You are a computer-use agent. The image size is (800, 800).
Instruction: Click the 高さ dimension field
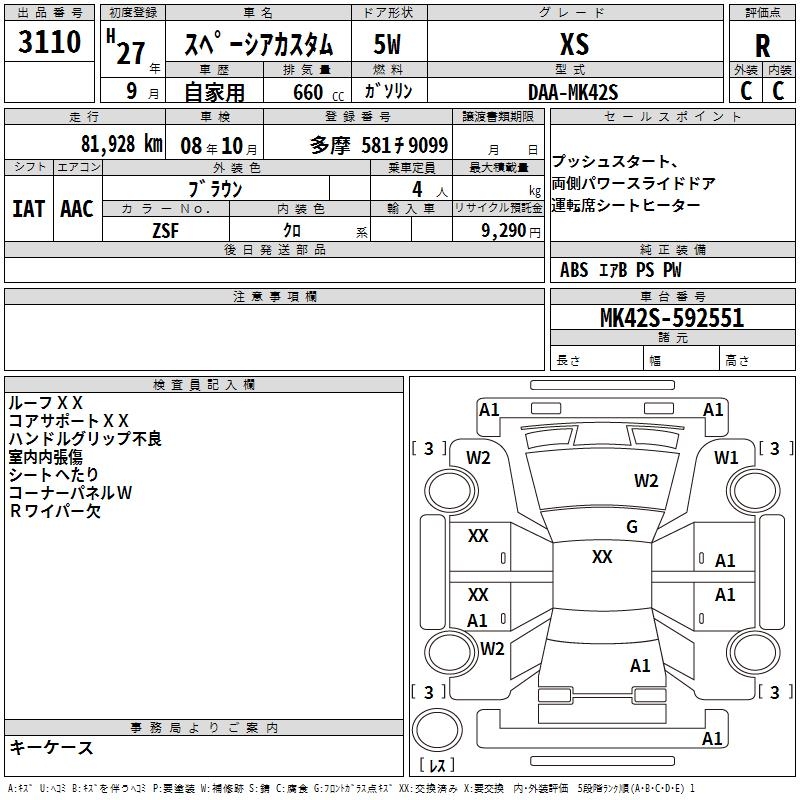click(x=757, y=360)
